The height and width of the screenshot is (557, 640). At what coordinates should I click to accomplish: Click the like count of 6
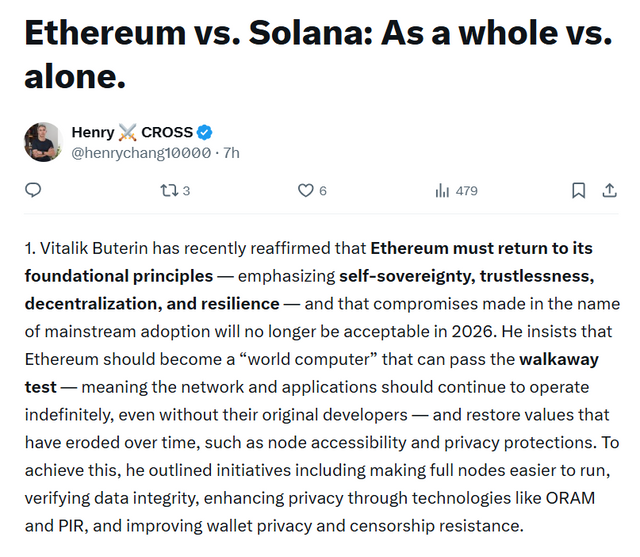tap(323, 190)
